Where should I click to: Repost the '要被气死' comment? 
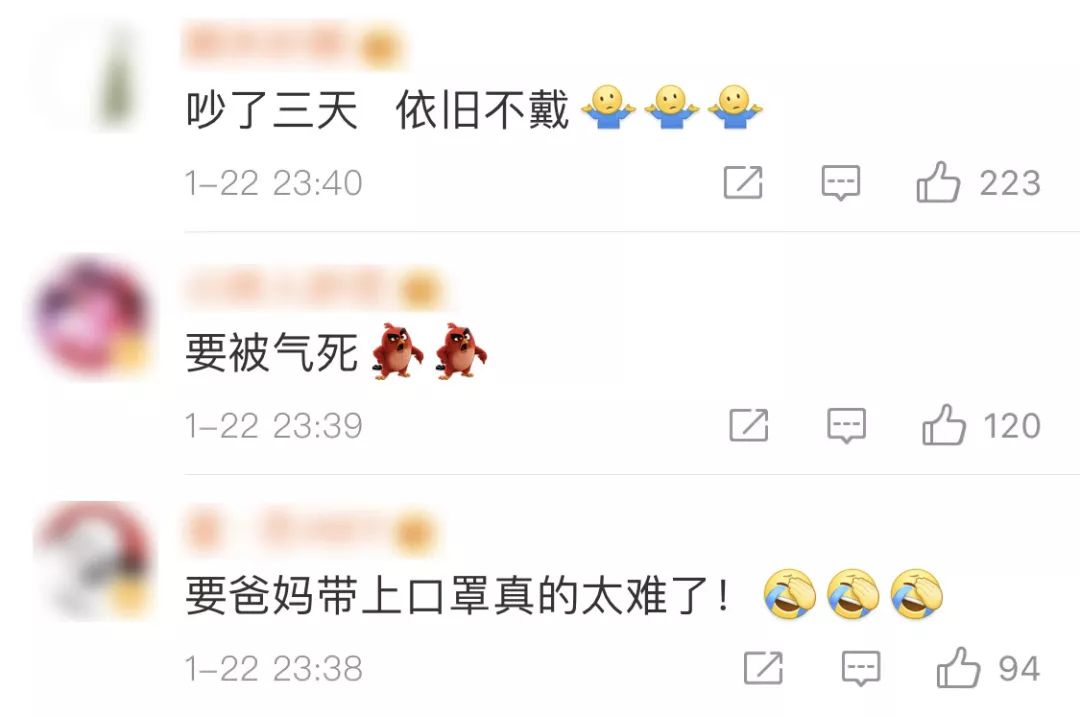coord(749,425)
